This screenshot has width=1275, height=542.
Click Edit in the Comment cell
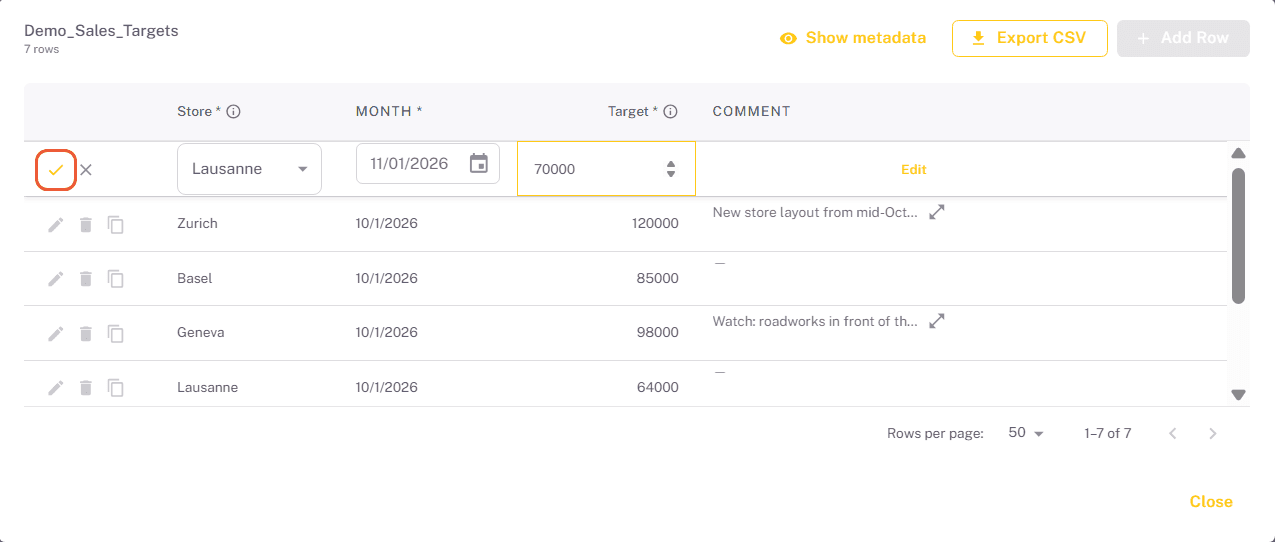[x=914, y=170]
